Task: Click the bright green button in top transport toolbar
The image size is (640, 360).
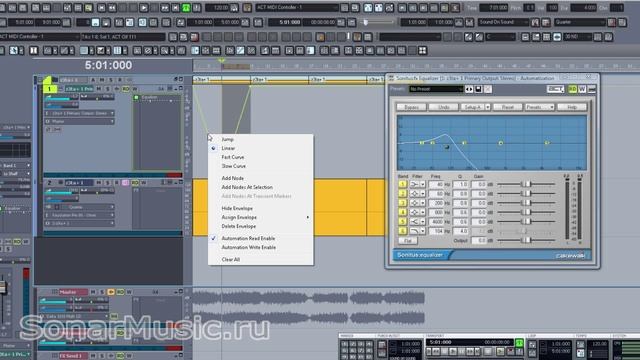Action: pyautogui.click(x=186, y=8)
